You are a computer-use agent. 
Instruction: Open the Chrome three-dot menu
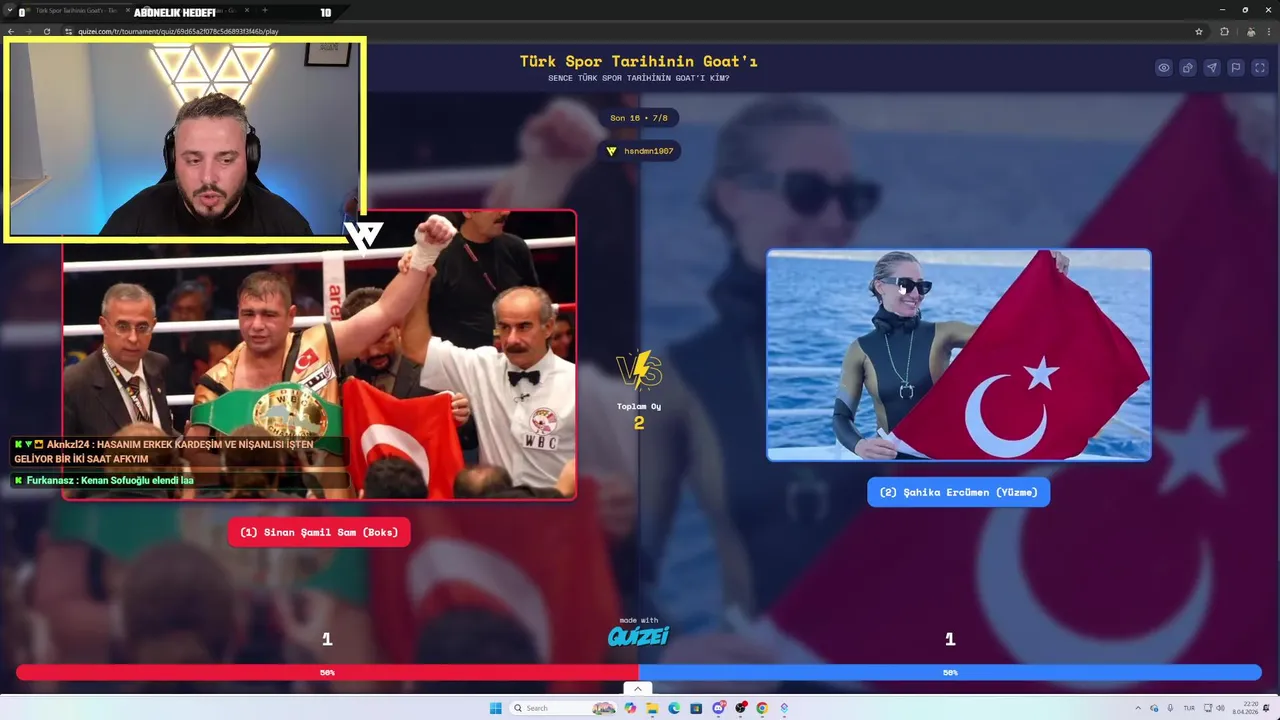click(x=1269, y=31)
